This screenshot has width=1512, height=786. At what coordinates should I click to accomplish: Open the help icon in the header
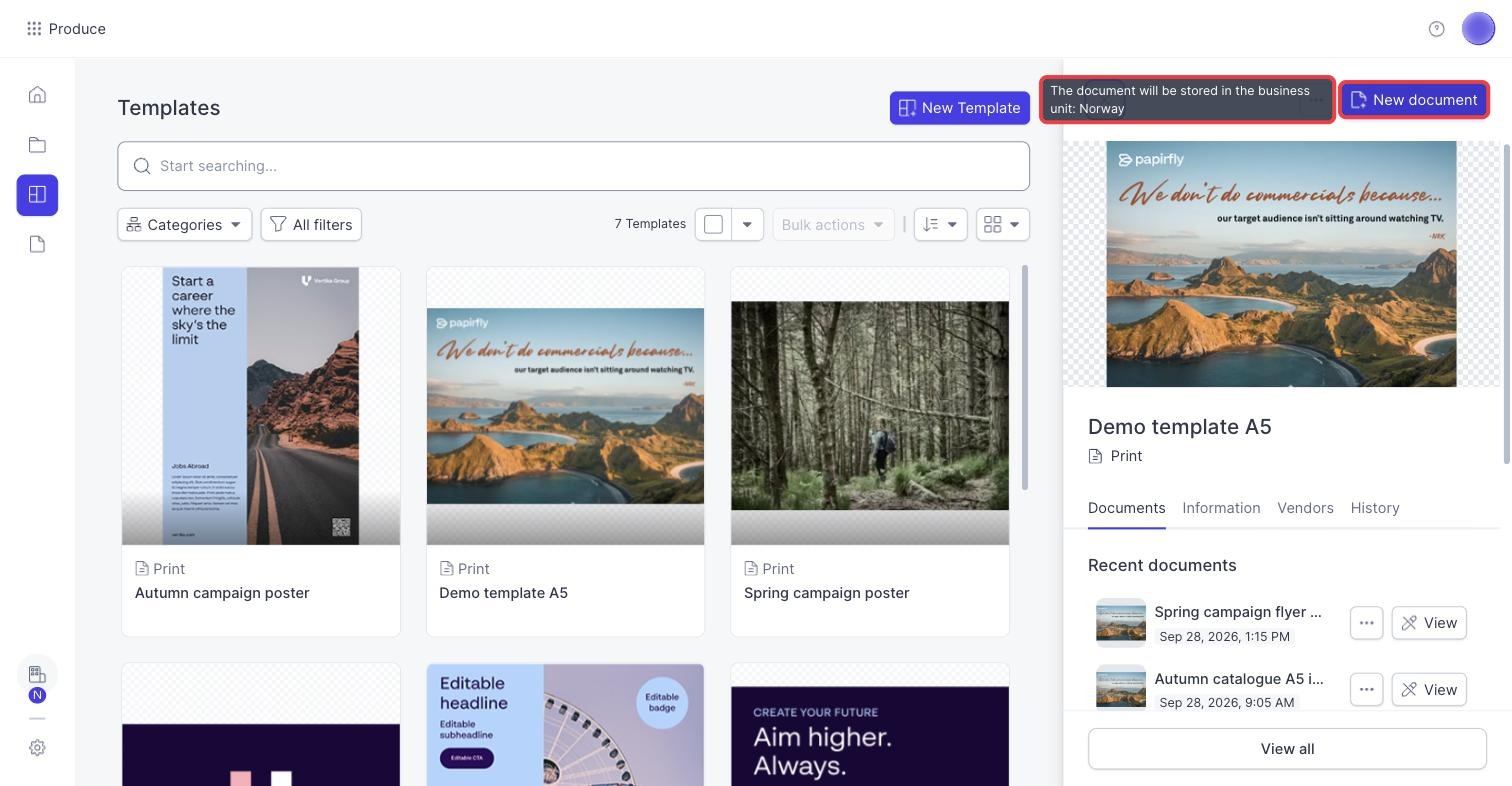click(1437, 29)
